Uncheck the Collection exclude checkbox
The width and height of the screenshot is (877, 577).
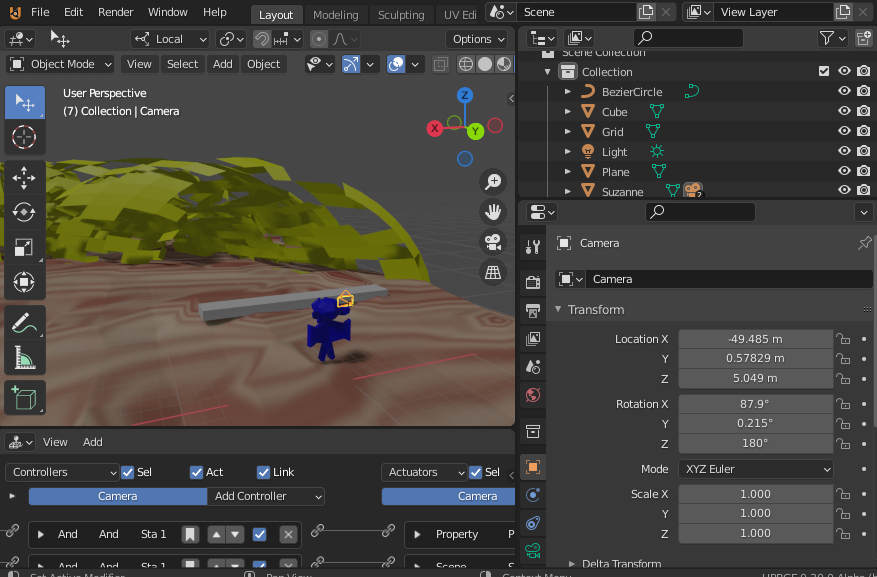point(824,71)
